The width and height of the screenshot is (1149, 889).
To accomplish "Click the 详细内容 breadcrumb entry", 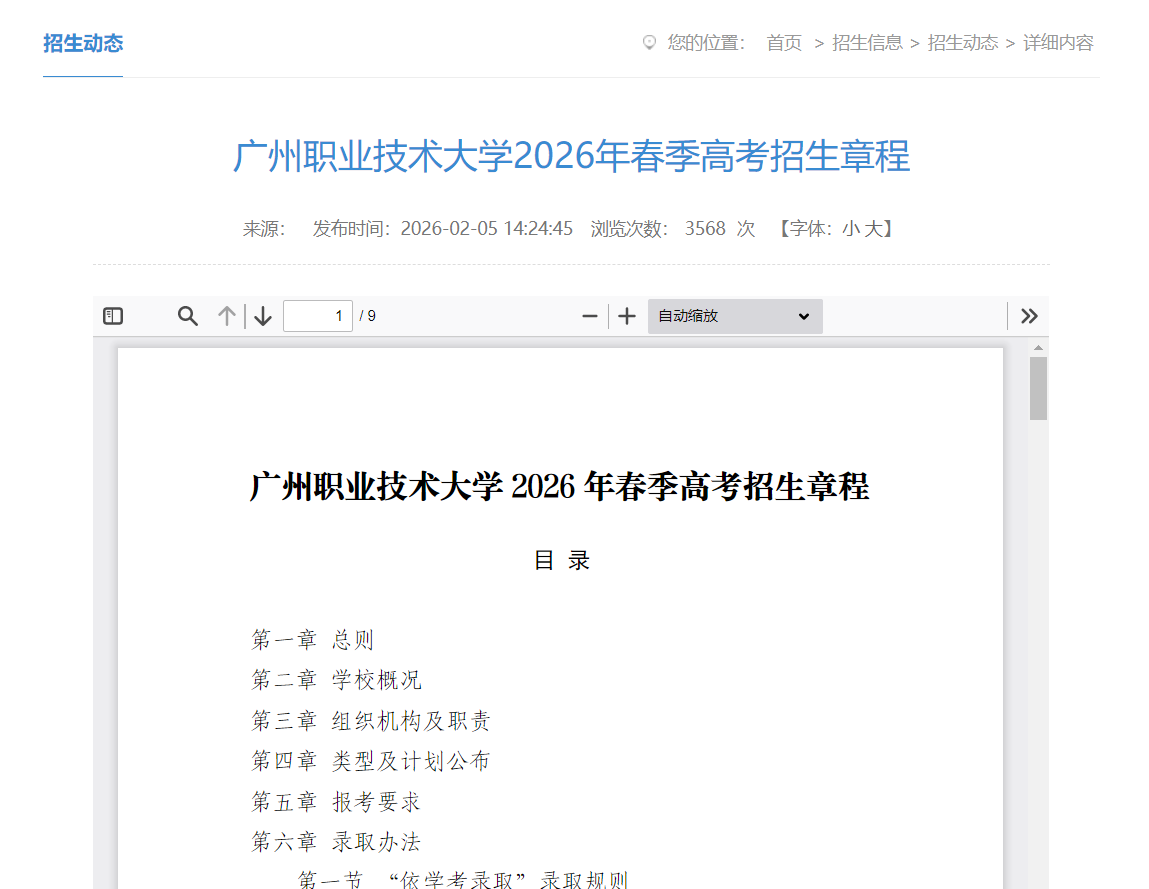I will [1057, 42].
